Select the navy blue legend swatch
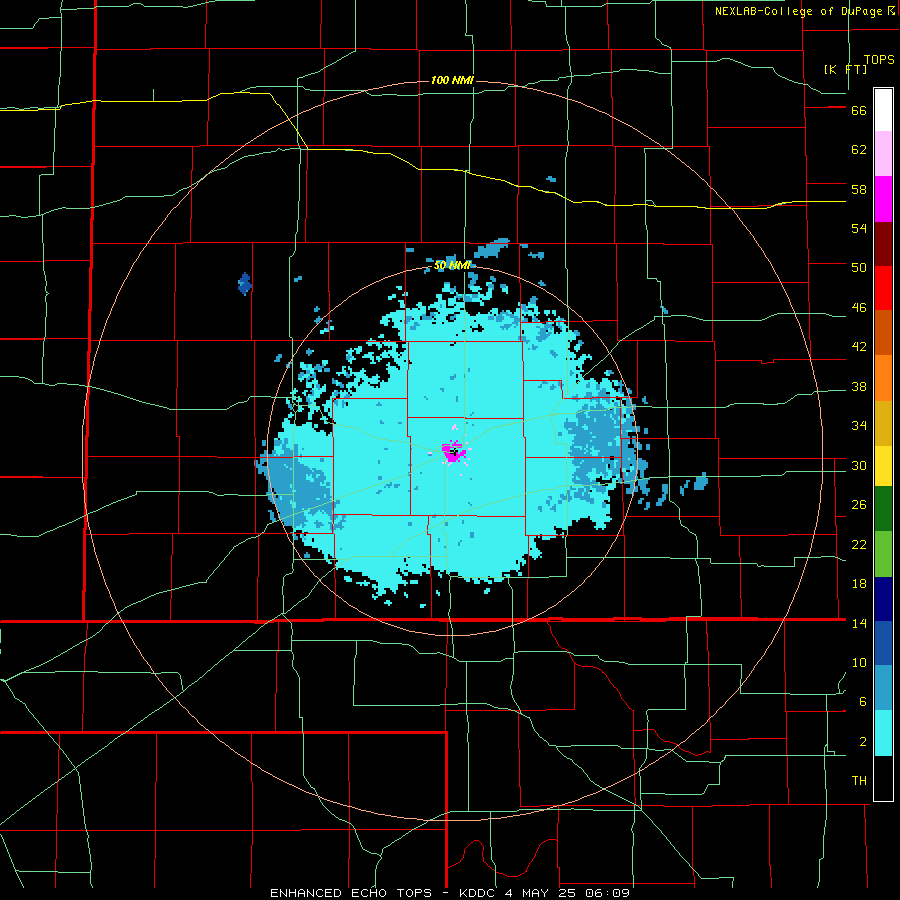This screenshot has height=900, width=900. tap(883, 599)
